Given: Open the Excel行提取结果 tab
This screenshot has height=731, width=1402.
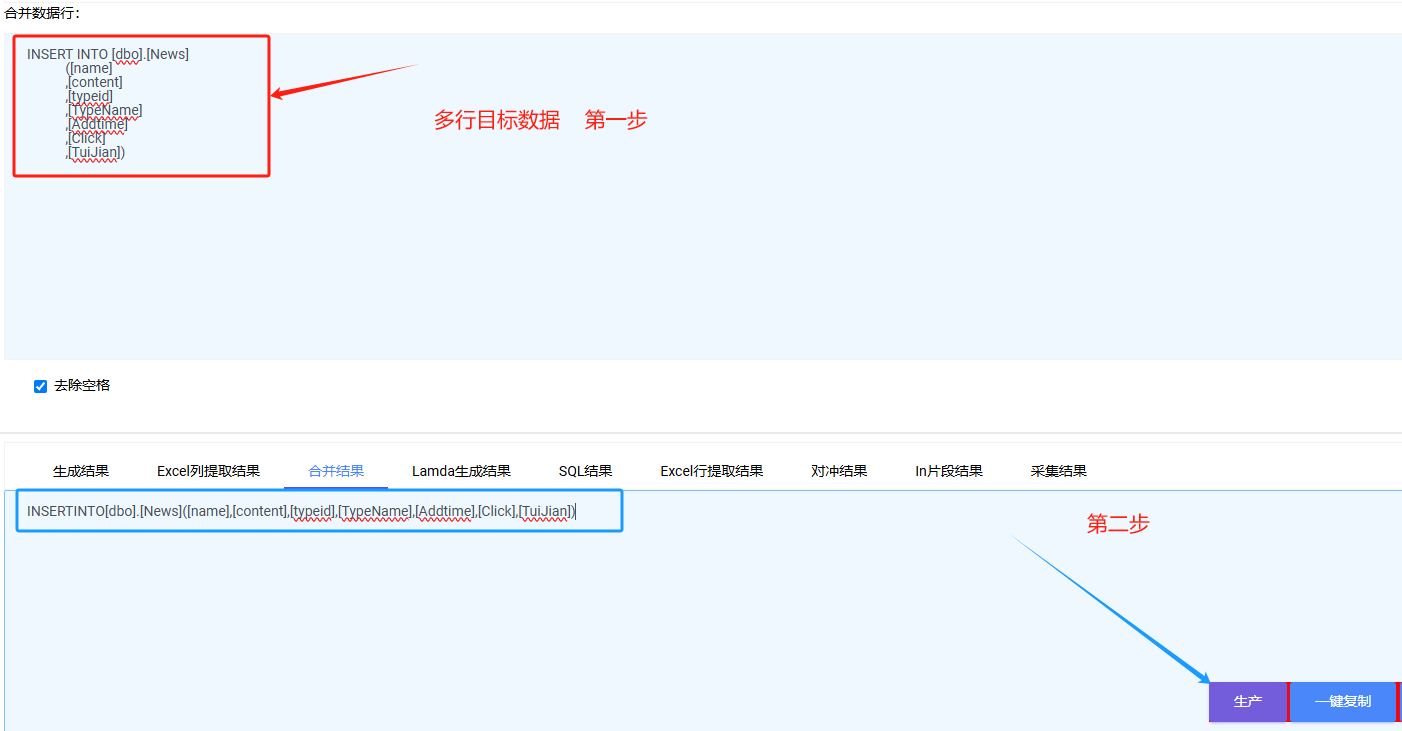Looking at the screenshot, I should coord(711,471).
